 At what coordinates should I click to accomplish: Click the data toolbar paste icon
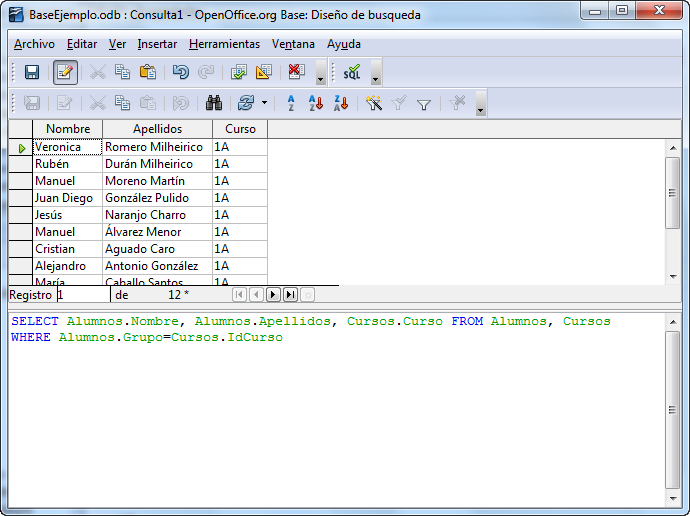(148, 103)
